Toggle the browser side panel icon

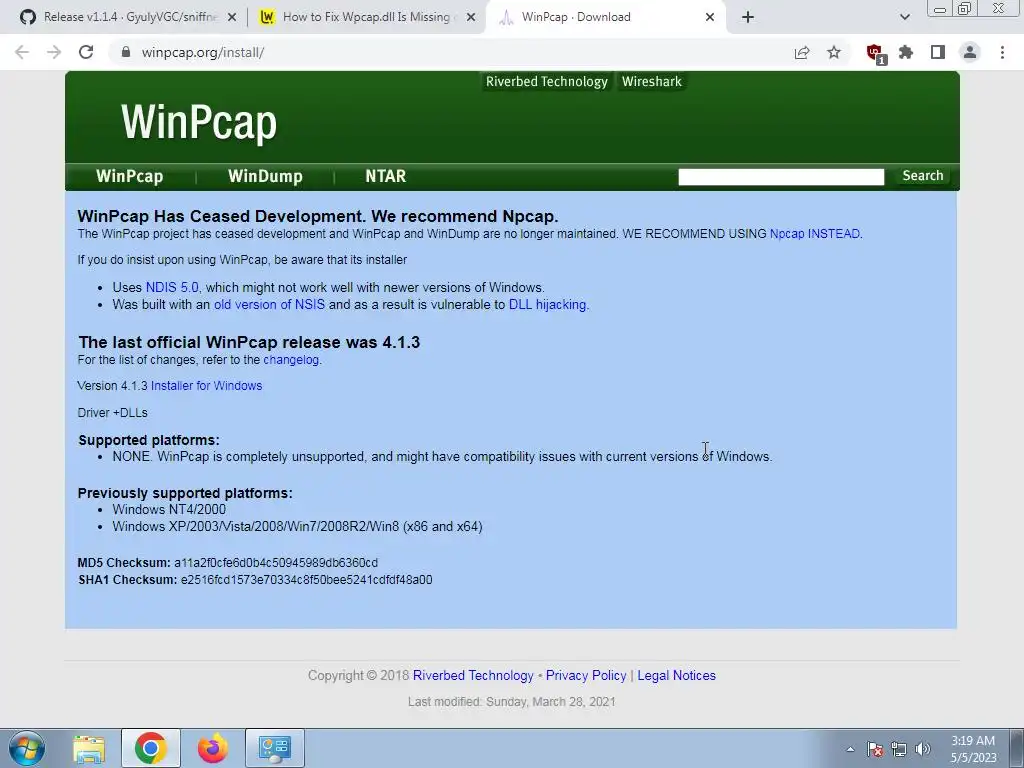click(x=938, y=52)
